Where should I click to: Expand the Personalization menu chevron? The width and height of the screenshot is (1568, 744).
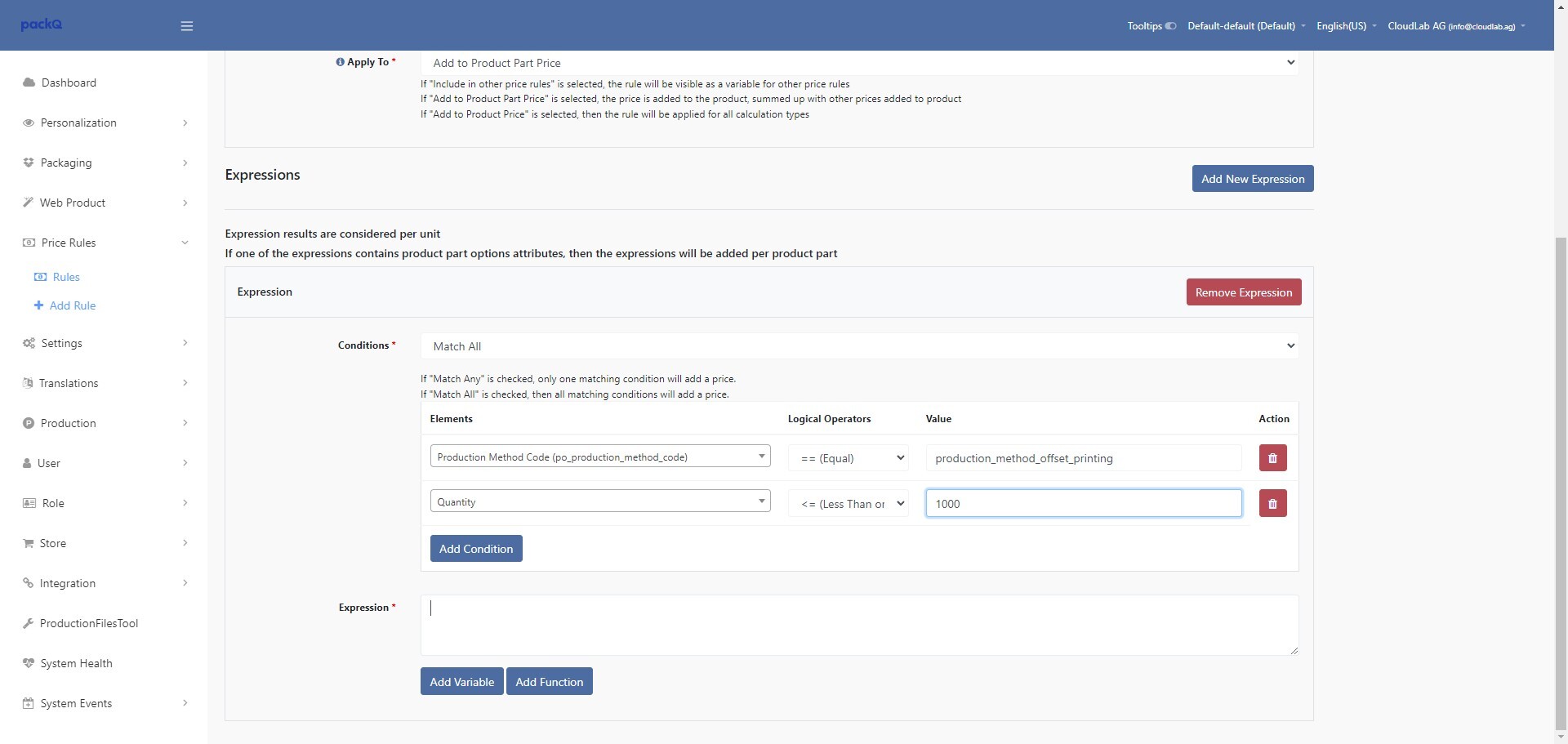pos(185,123)
